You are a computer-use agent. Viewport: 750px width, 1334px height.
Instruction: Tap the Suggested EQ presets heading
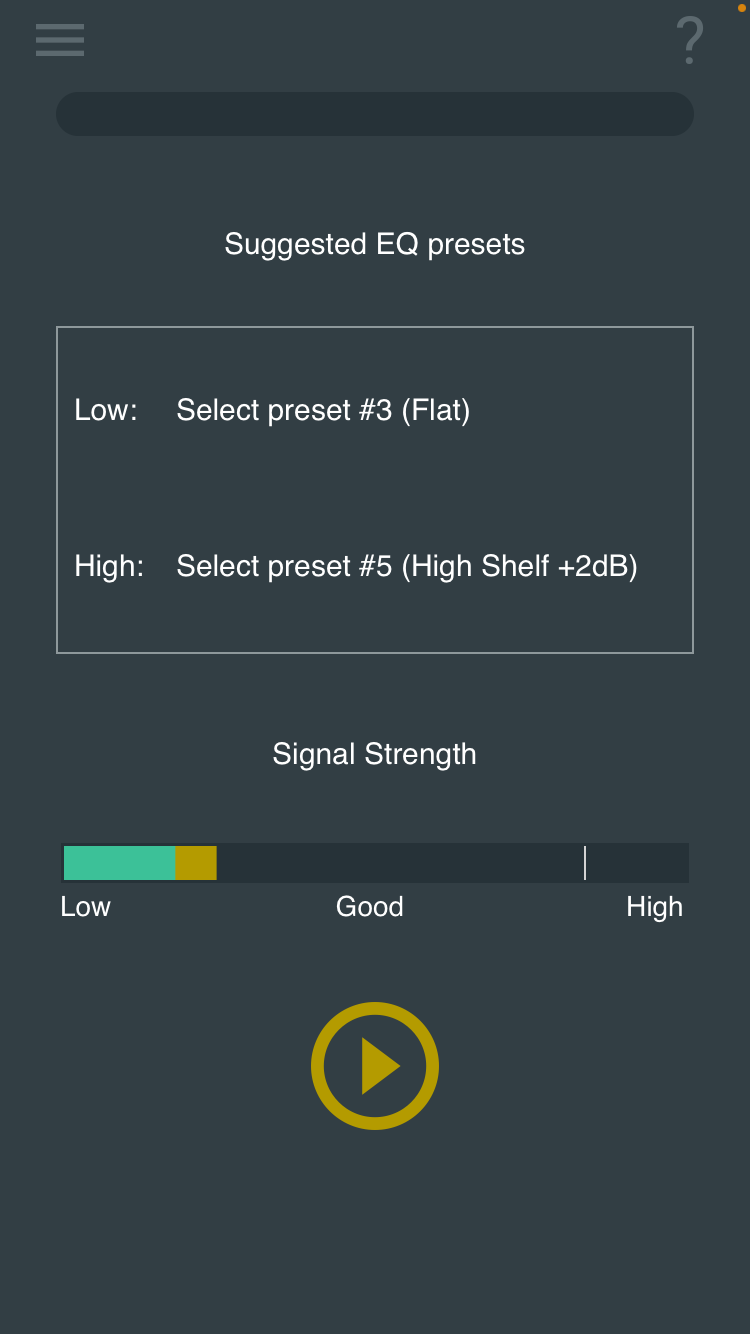[x=374, y=244]
